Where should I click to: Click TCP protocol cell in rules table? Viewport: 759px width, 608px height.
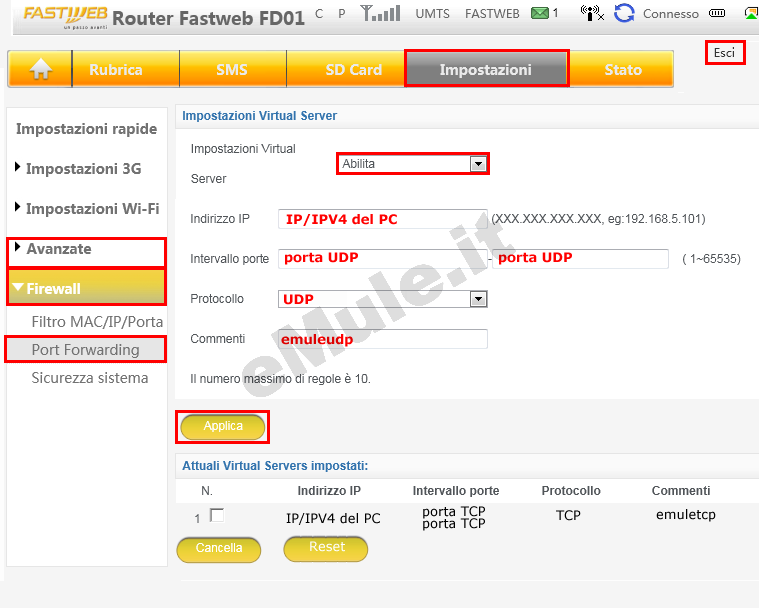[568, 515]
